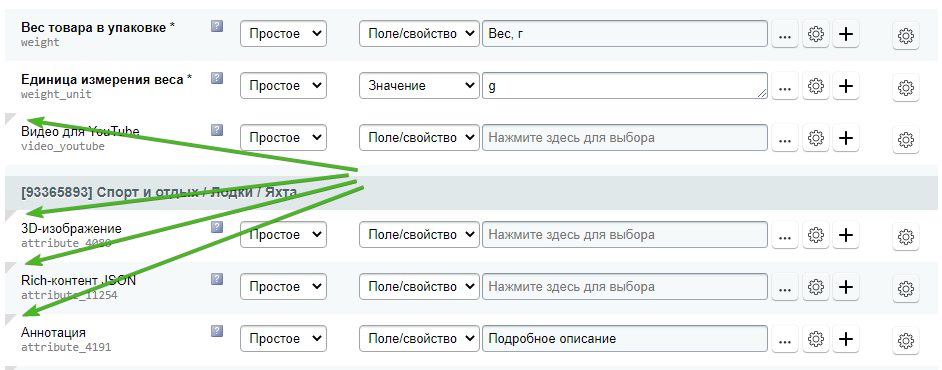Open Значение dropdown for weight unit
The image size is (942, 370).
click(x=419, y=86)
